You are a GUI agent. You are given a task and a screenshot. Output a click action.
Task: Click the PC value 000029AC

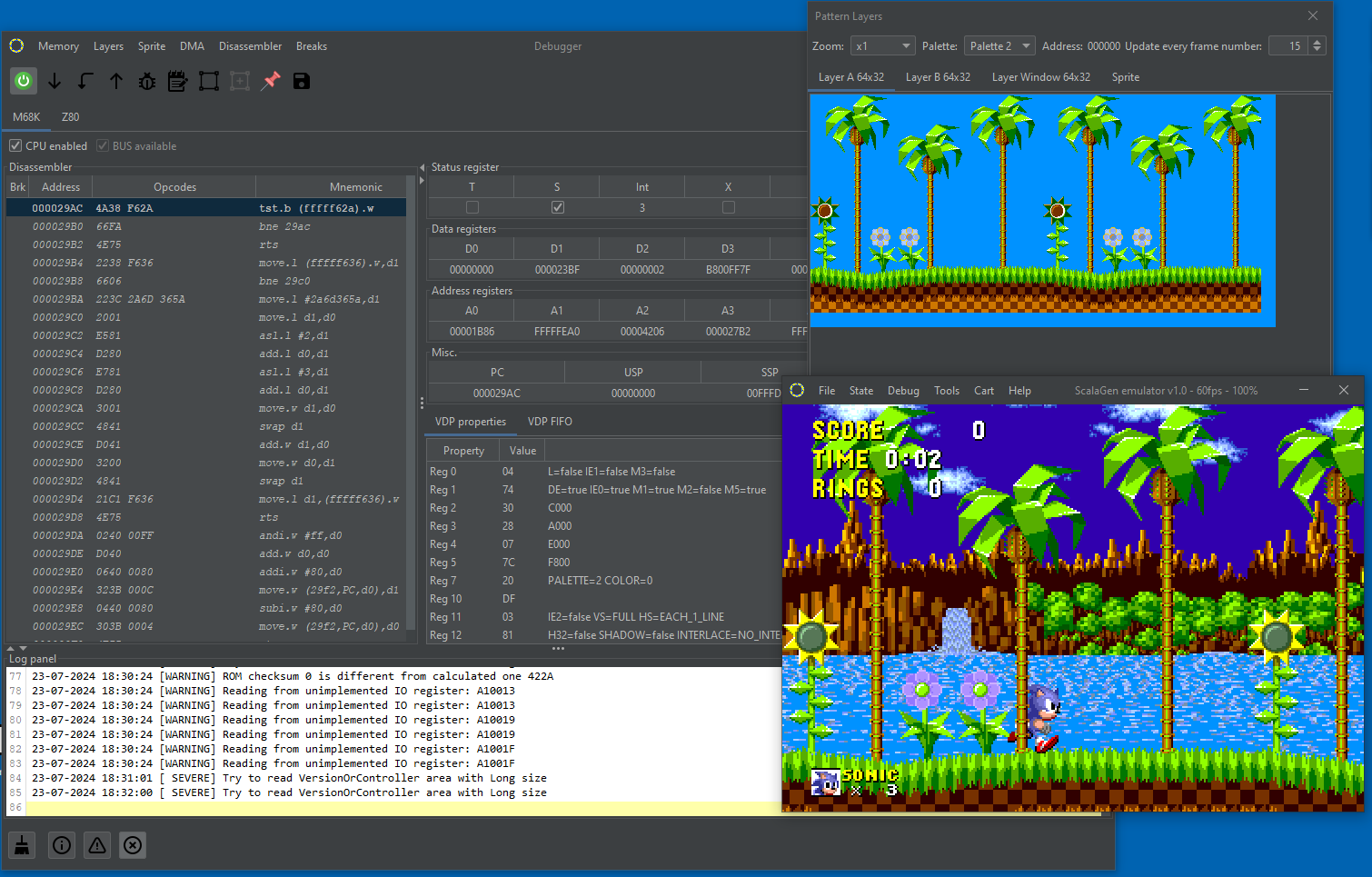tap(497, 393)
